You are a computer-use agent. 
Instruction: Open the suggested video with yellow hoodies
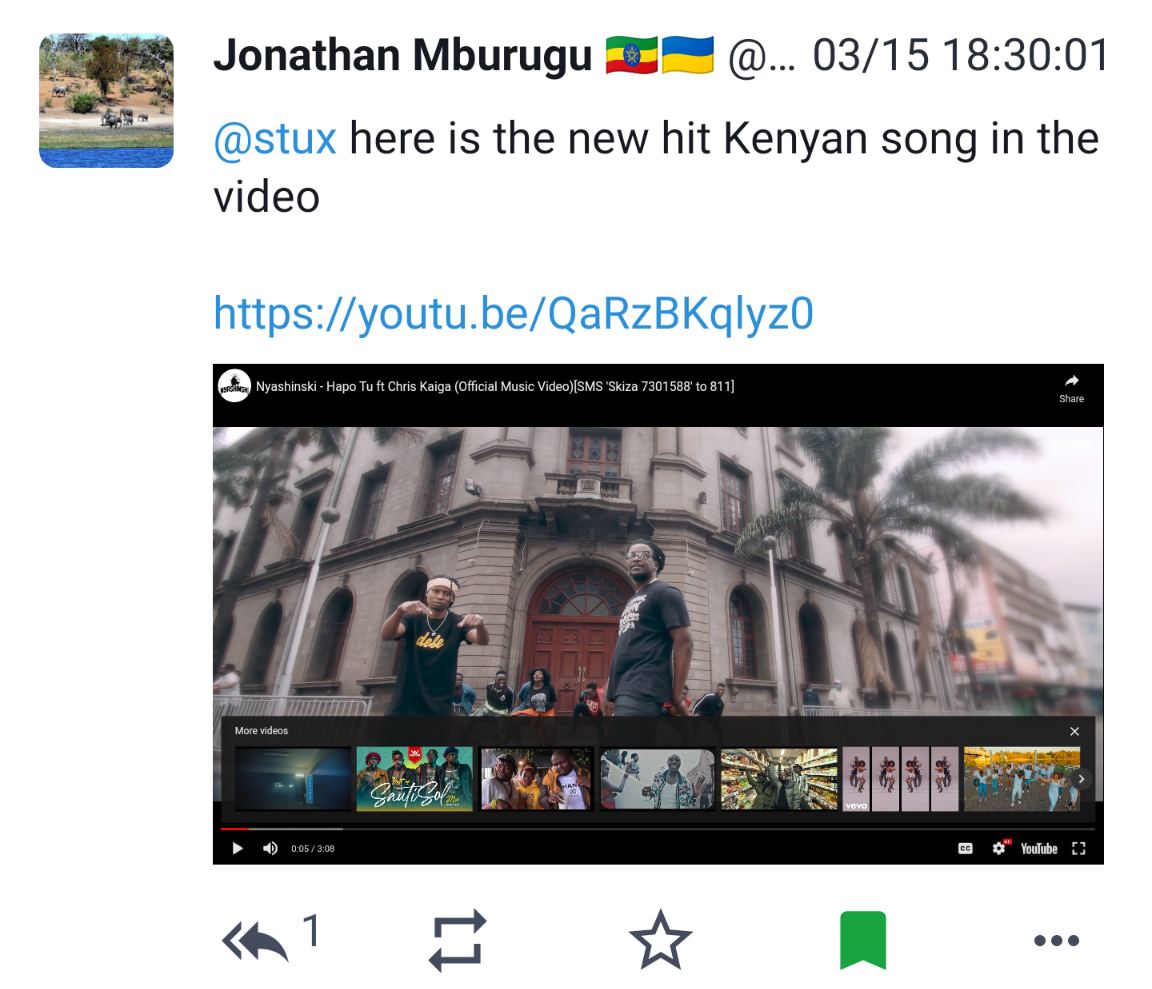(x=536, y=779)
